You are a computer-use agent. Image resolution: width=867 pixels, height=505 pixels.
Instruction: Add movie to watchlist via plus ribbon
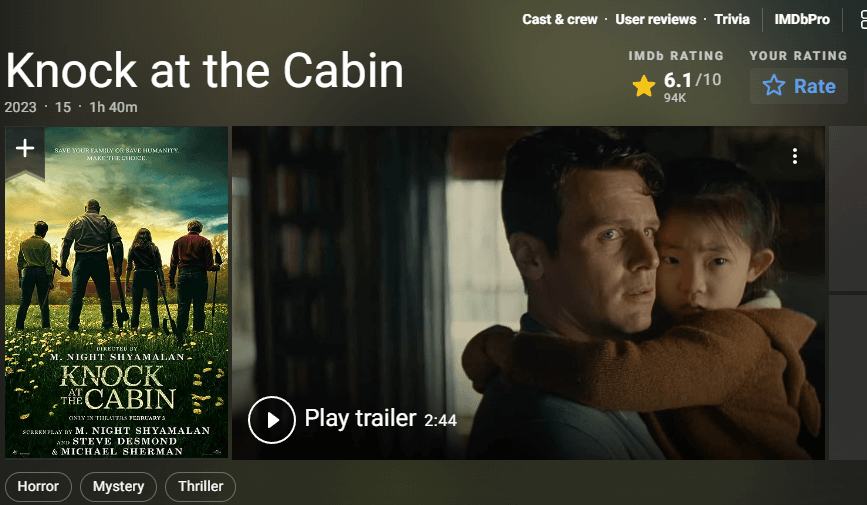click(x=24, y=150)
